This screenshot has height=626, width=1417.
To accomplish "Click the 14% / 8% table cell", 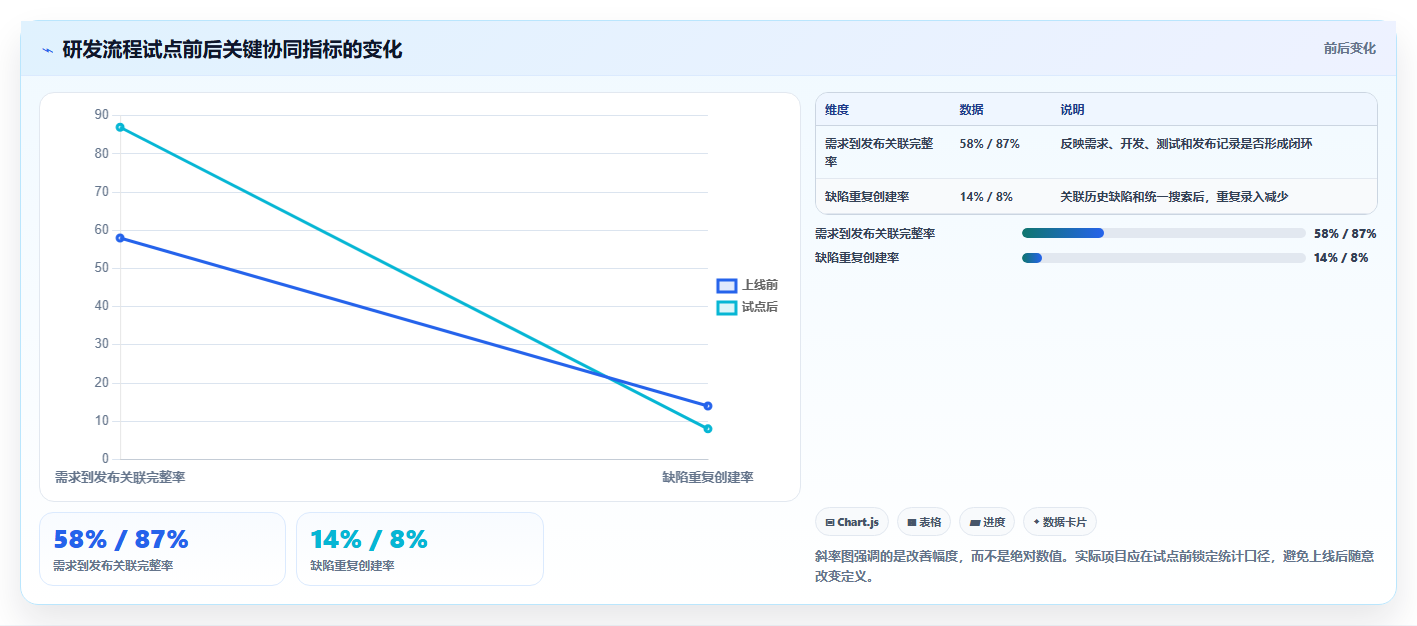I will 986,197.
